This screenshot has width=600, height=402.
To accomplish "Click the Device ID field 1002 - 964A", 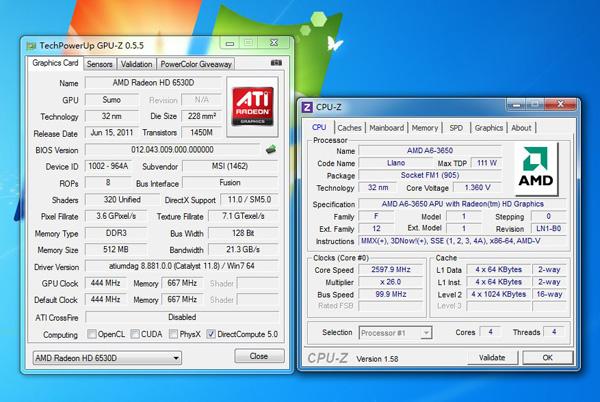I will point(108,166).
